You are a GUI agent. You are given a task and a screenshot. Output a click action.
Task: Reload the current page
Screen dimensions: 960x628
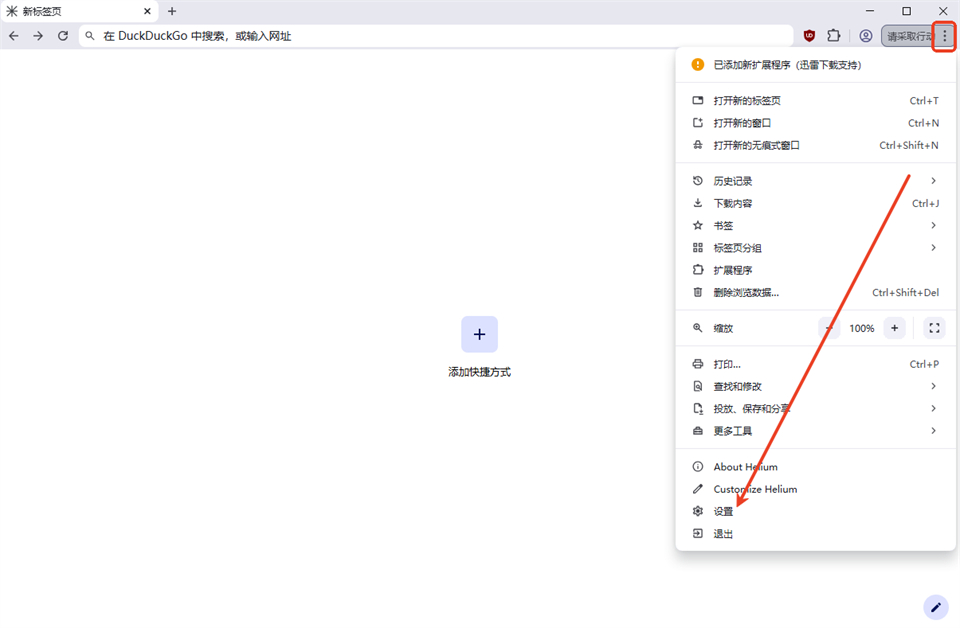62,35
